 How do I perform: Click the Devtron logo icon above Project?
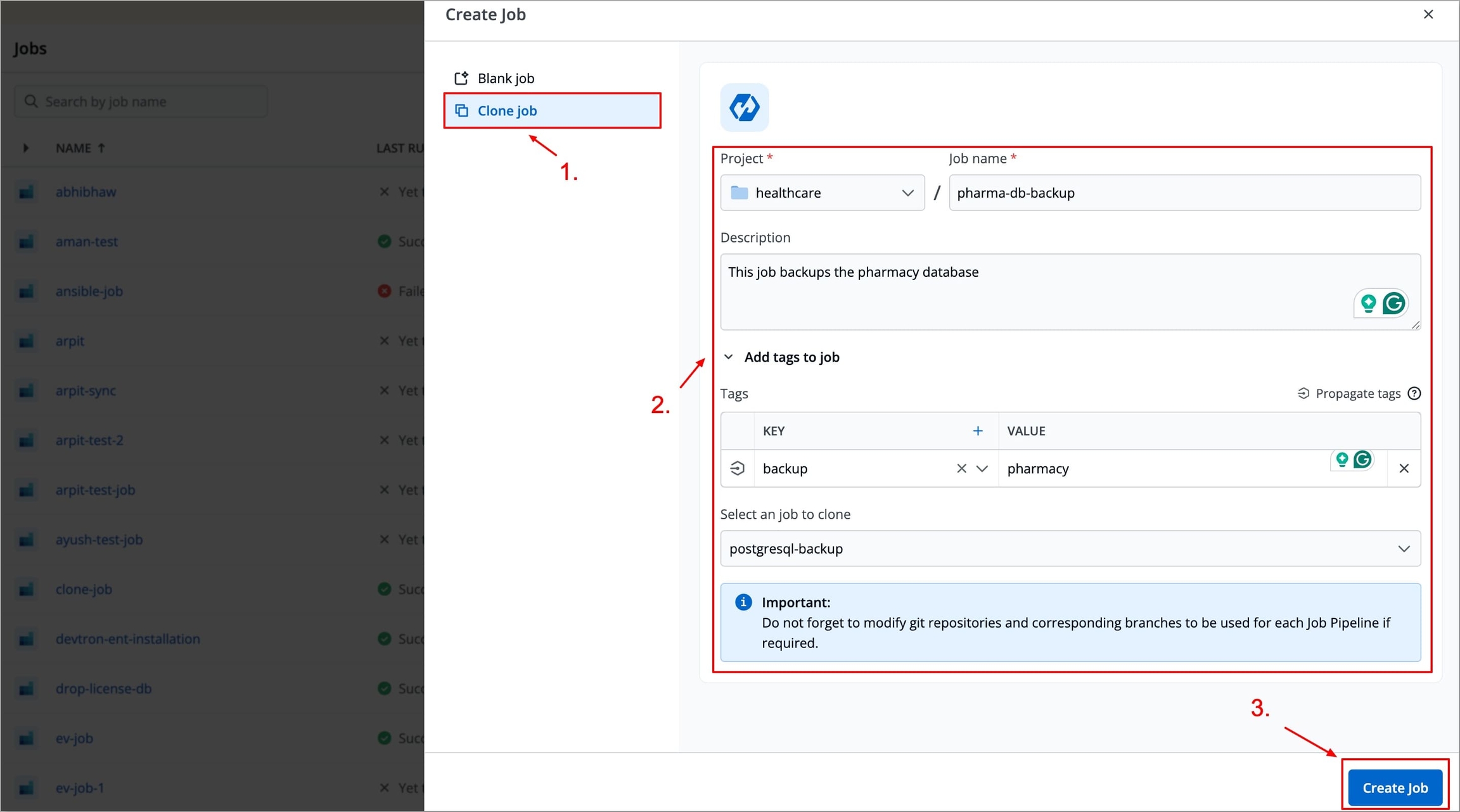745,108
